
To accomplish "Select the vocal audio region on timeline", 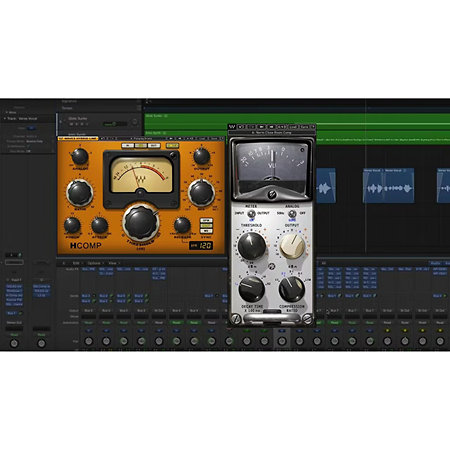I will (x=388, y=186).
